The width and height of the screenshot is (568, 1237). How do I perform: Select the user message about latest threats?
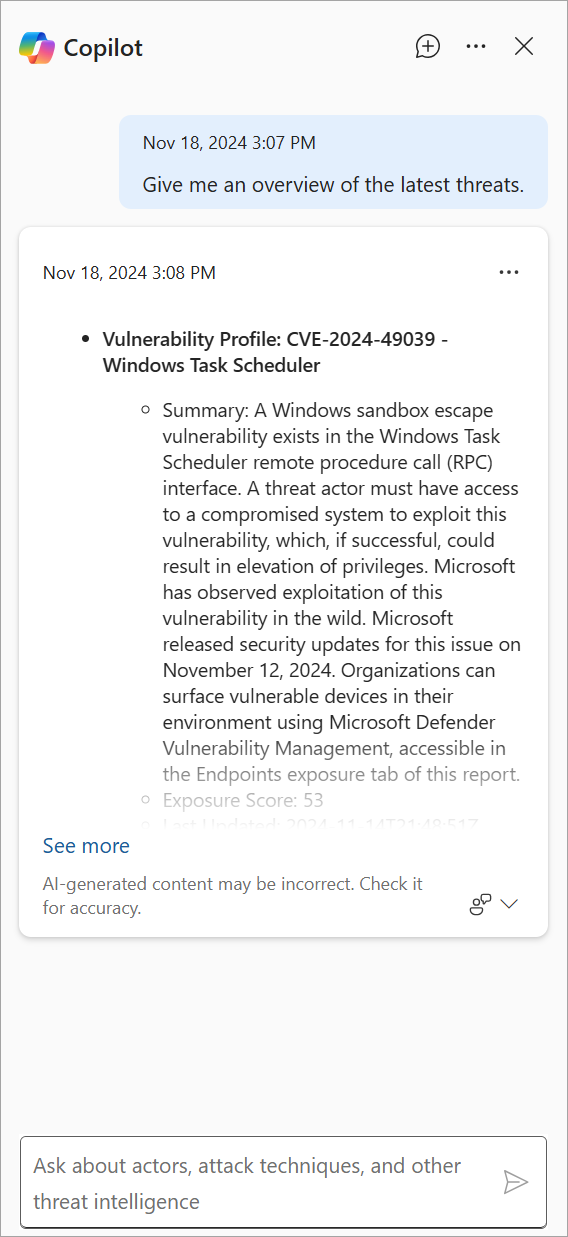(333, 162)
